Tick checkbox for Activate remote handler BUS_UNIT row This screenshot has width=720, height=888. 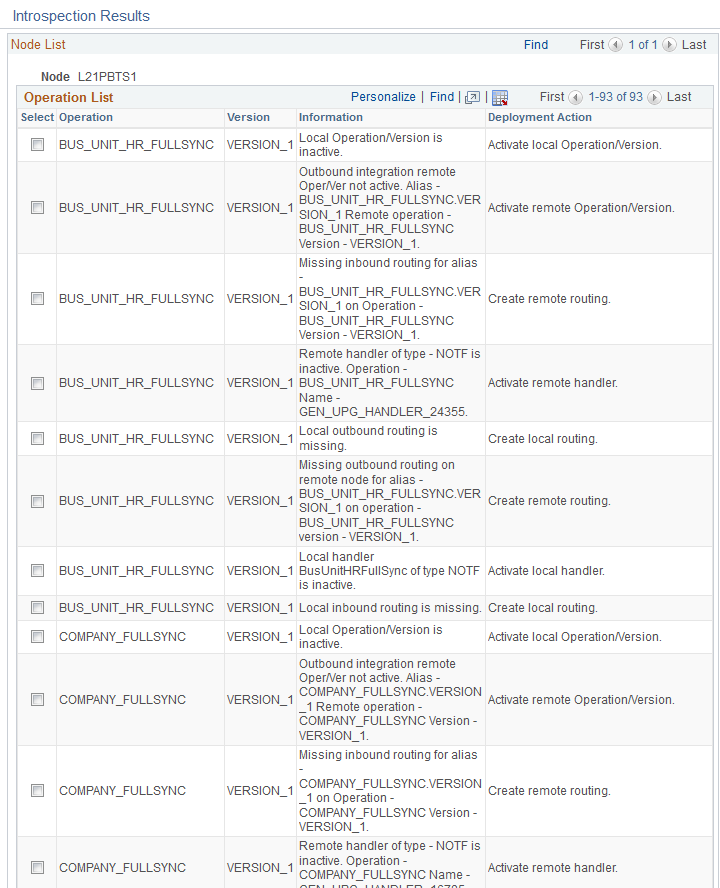tap(37, 383)
